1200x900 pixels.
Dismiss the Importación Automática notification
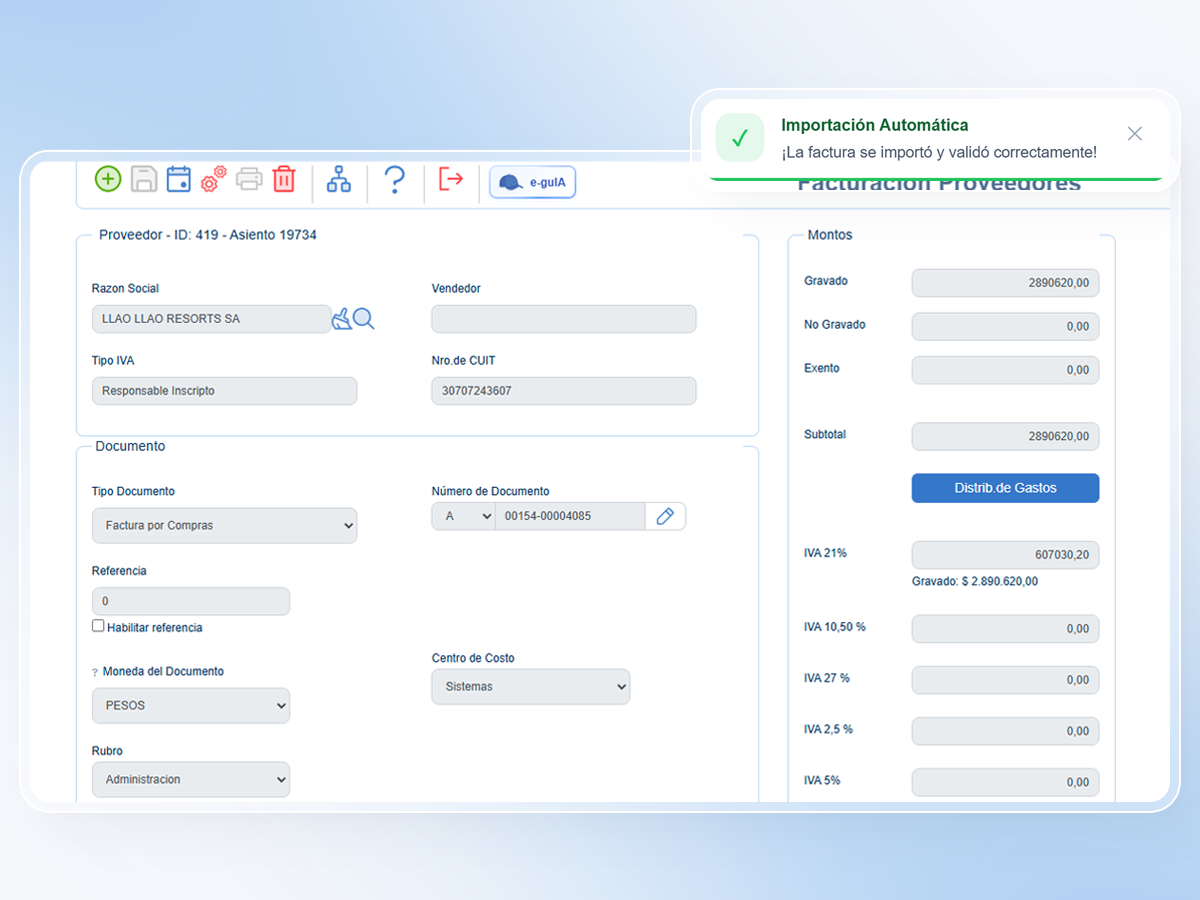click(1134, 134)
